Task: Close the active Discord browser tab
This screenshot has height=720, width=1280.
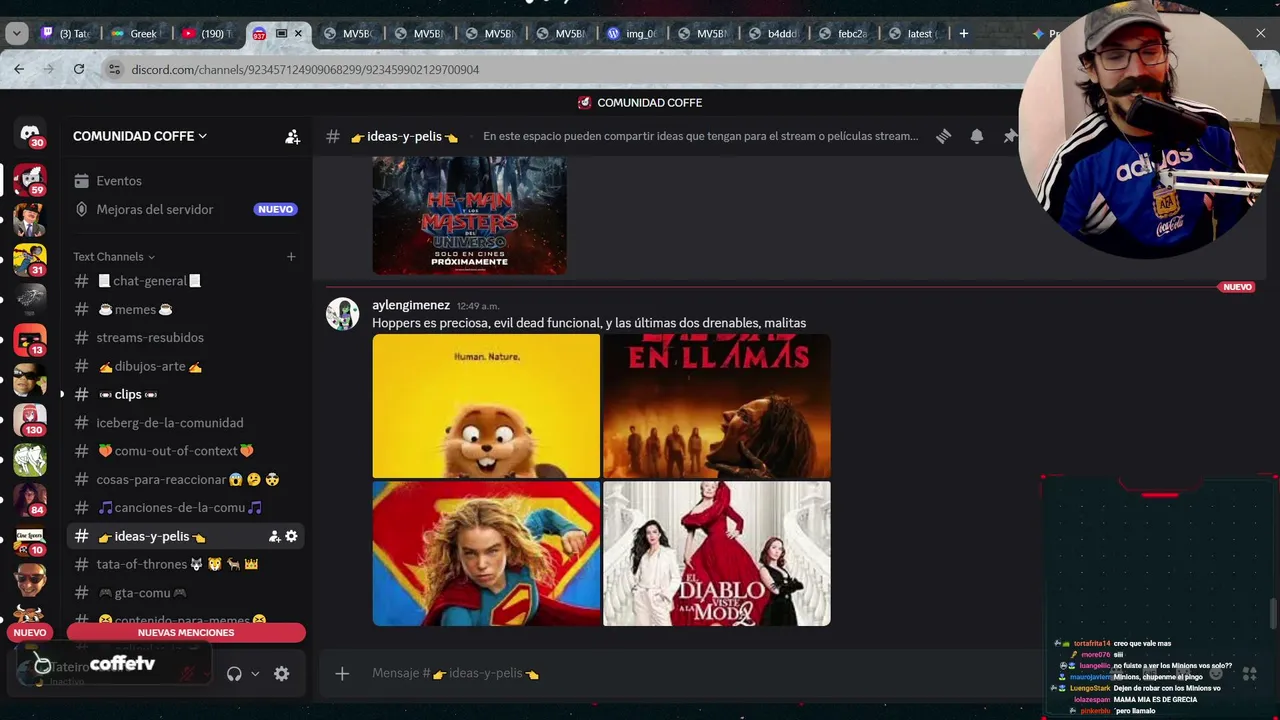Action: [298, 33]
